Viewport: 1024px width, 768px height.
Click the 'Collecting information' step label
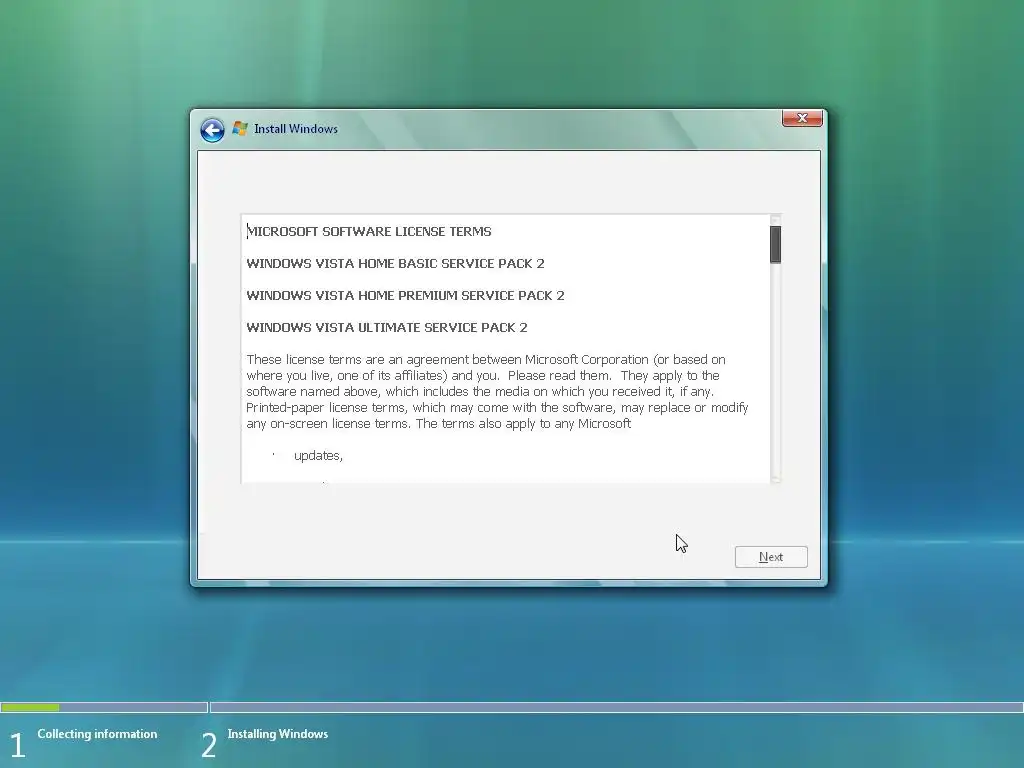pos(97,734)
